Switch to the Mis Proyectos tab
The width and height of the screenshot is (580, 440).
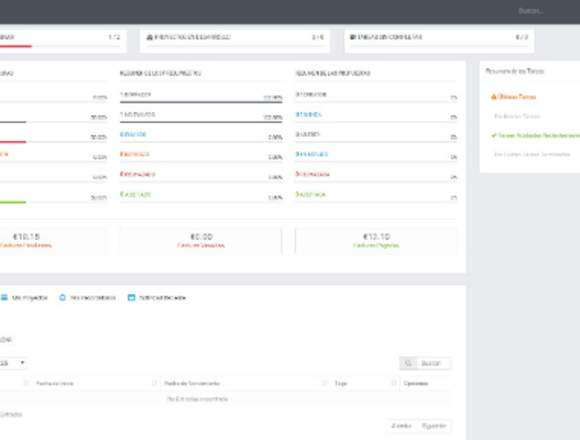[24, 298]
